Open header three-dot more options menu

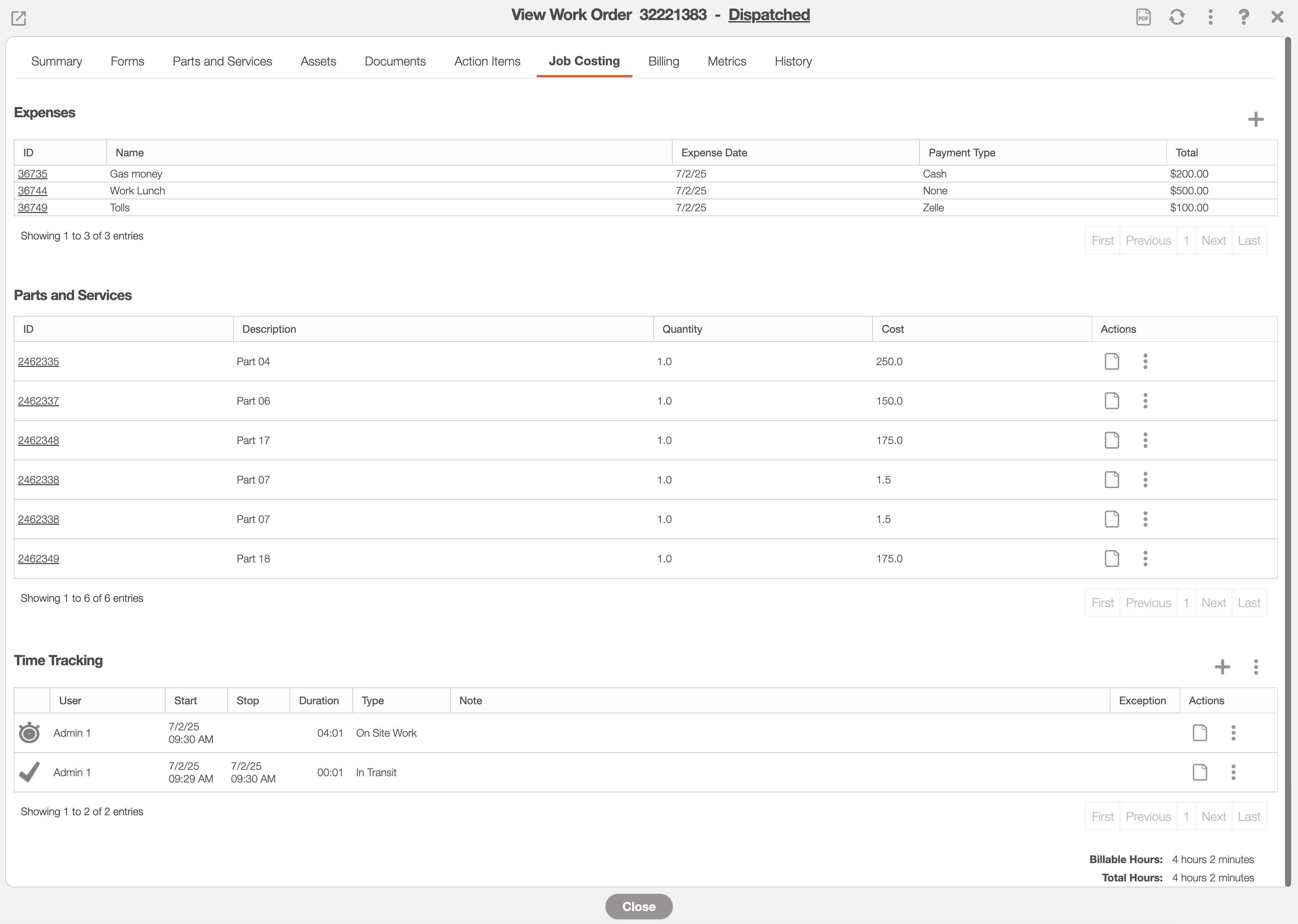tap(1210, 17)
